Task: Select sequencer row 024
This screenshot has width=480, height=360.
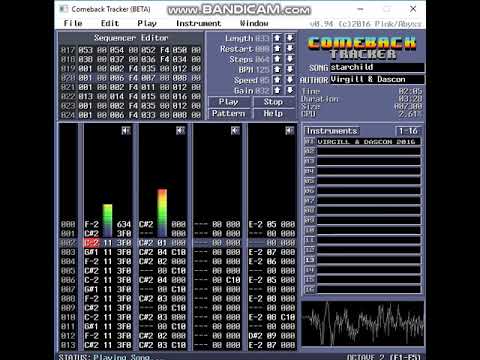Action: pos(131,115)
